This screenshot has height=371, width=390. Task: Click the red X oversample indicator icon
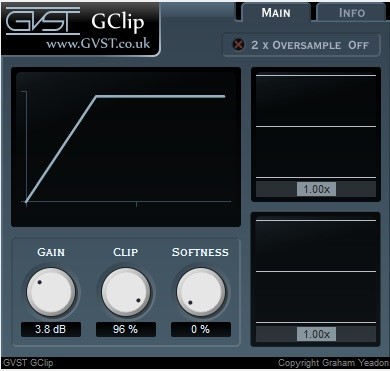(x=238, y=45)
